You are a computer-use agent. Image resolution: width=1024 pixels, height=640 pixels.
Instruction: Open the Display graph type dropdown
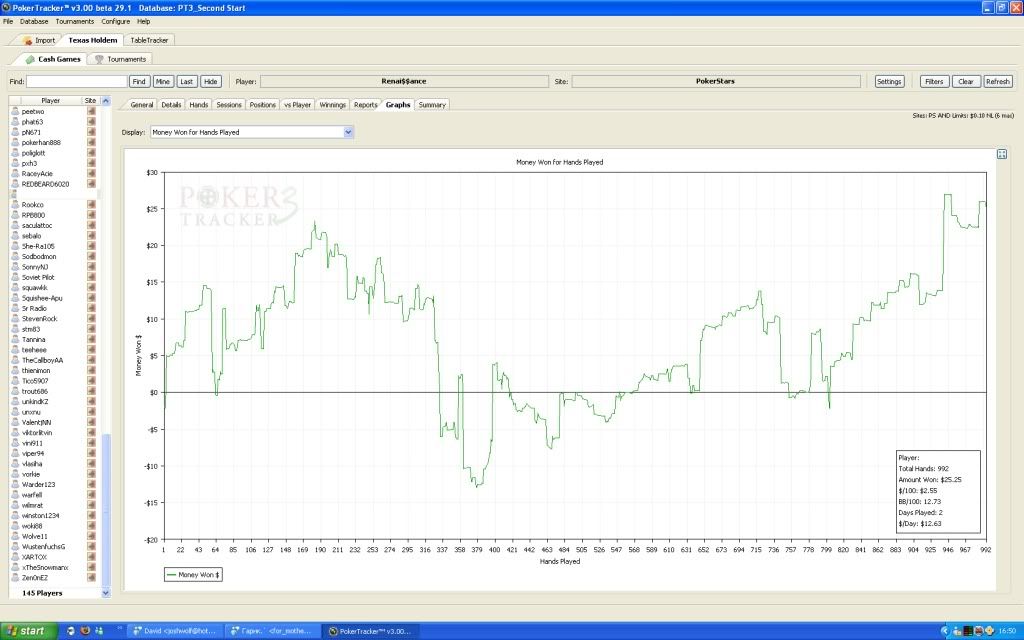(x=348, y=132)
